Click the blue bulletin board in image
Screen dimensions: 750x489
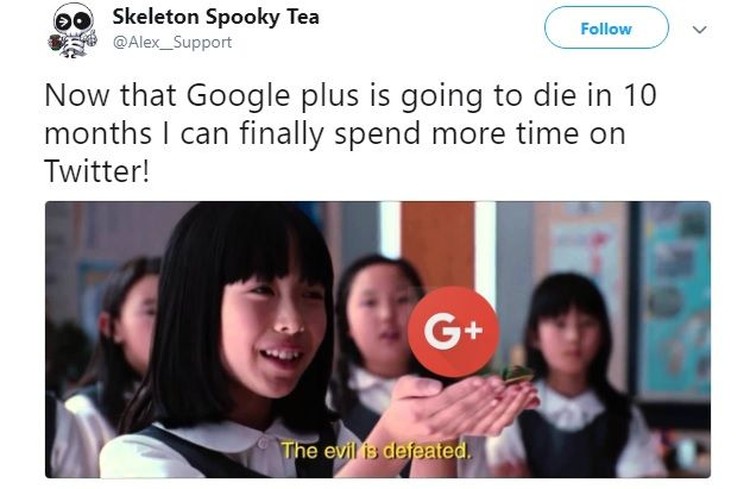coord(674,299)
